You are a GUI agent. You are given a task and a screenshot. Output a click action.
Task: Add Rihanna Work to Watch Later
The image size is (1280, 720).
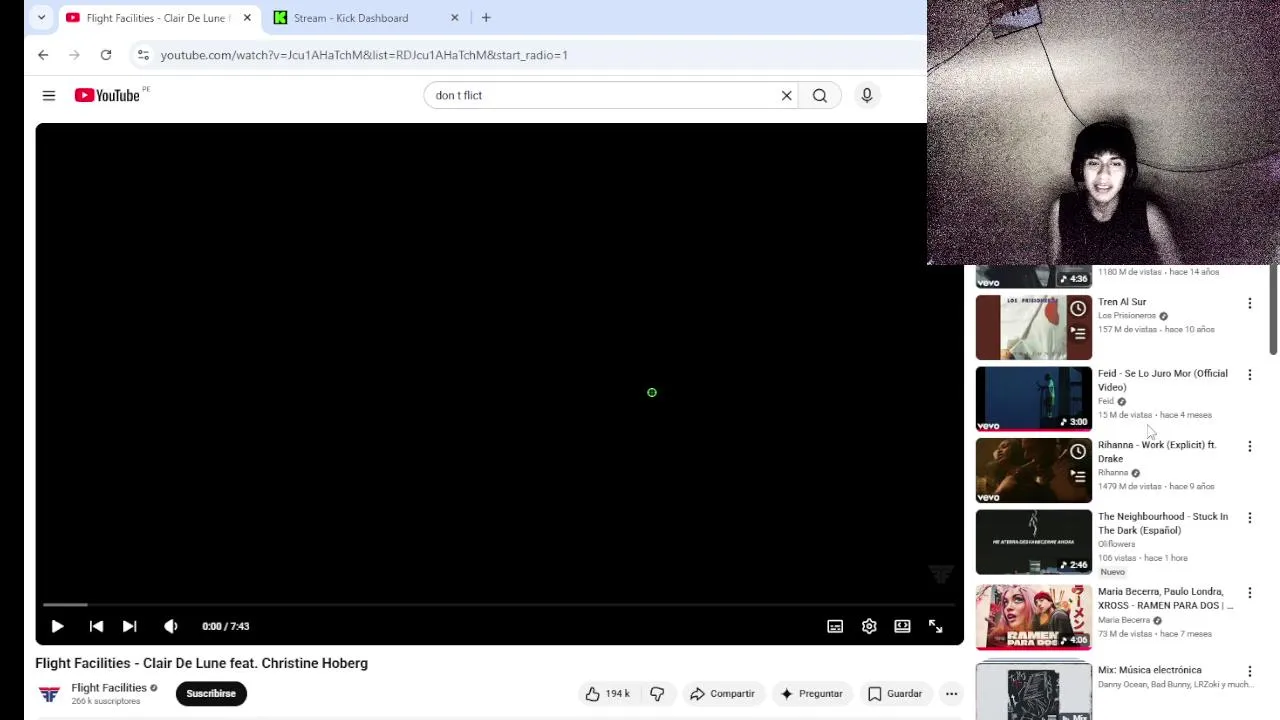point(1078,452)
